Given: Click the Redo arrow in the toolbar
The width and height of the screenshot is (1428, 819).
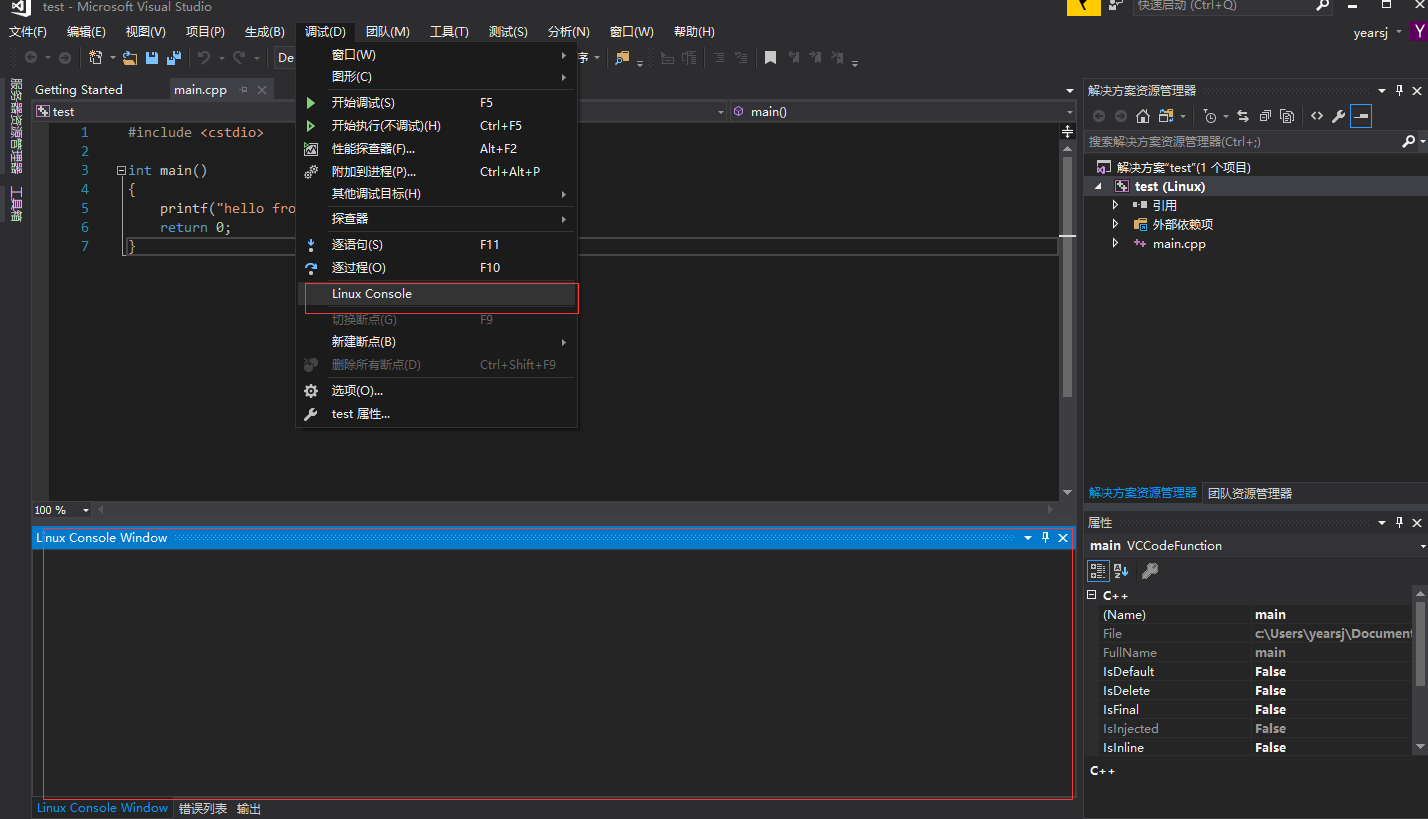Looking at the screenshot, I should [239, 58].
